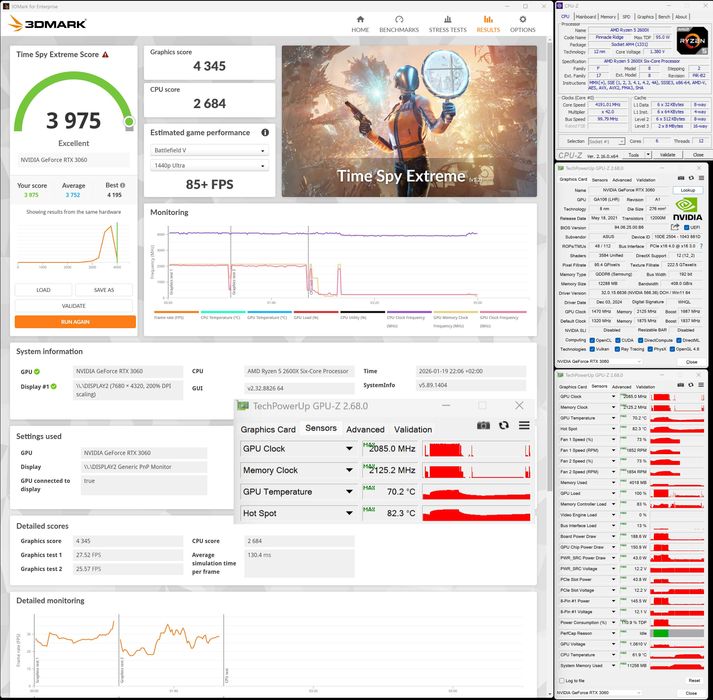Click the green check next to GPU in System information
Screen dimensions: 713x700
tap(37, 372)
